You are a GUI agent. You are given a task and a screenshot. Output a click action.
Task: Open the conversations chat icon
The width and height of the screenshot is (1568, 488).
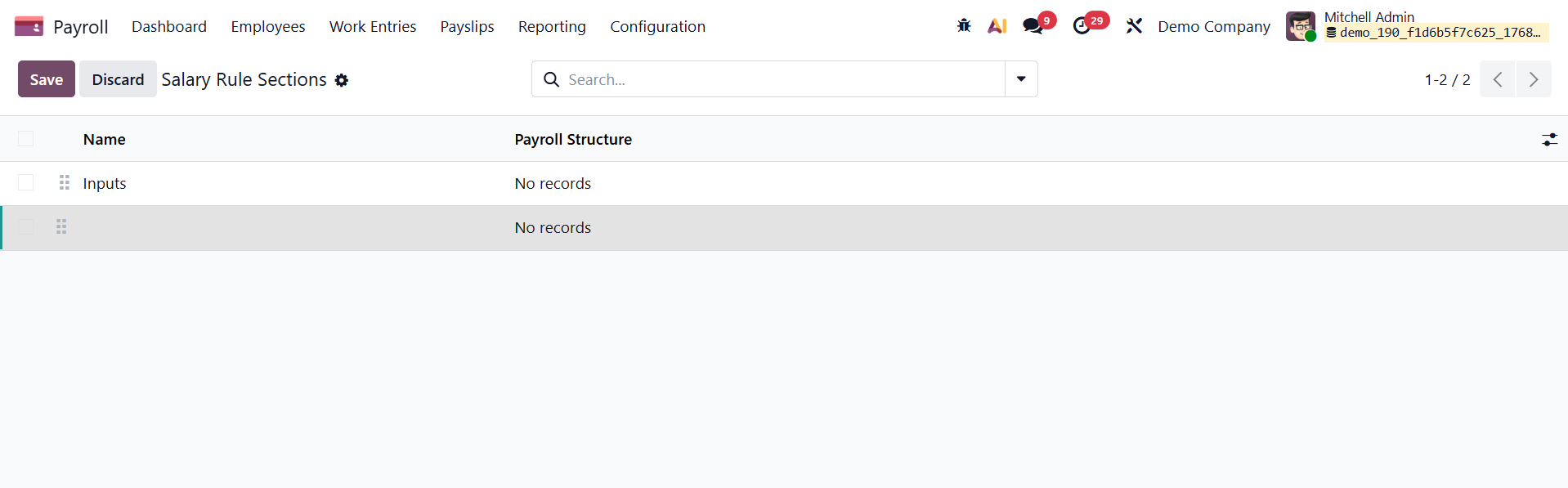(x=1033, y=26)
